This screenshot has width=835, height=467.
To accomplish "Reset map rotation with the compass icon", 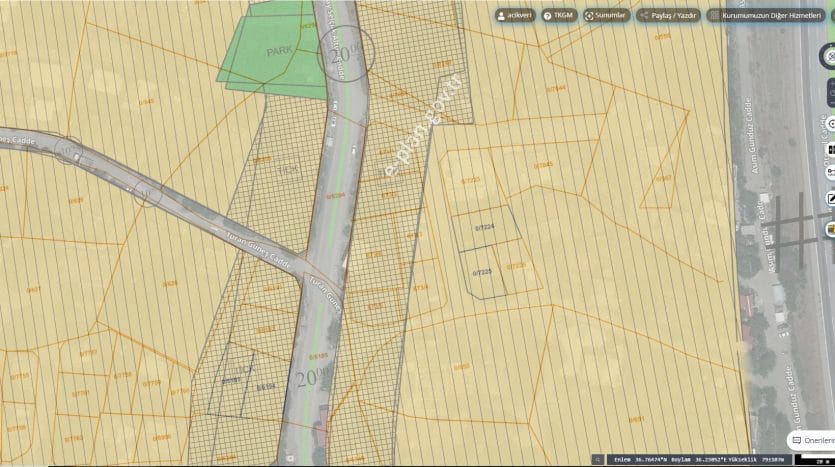I will [830, 57].
